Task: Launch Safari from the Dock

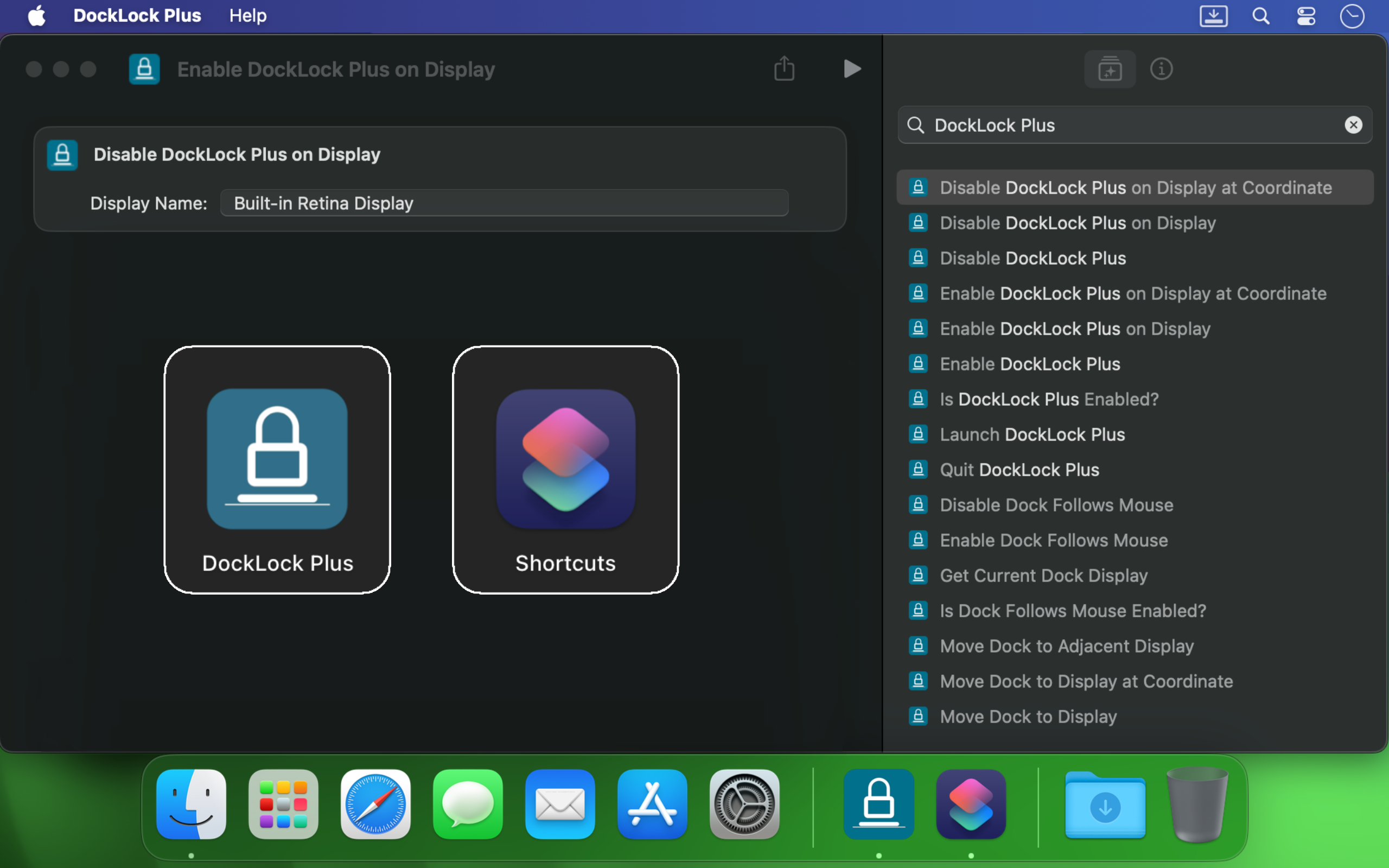Action: (x=375, y=803)
